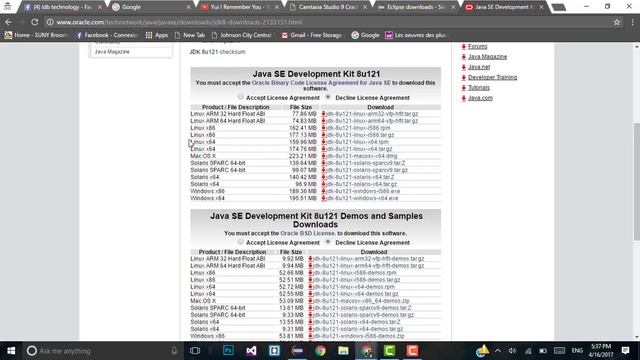Viewport: 640px width, 360px height.
Task: Open the volume control in system tray
Action: point(512,351)
